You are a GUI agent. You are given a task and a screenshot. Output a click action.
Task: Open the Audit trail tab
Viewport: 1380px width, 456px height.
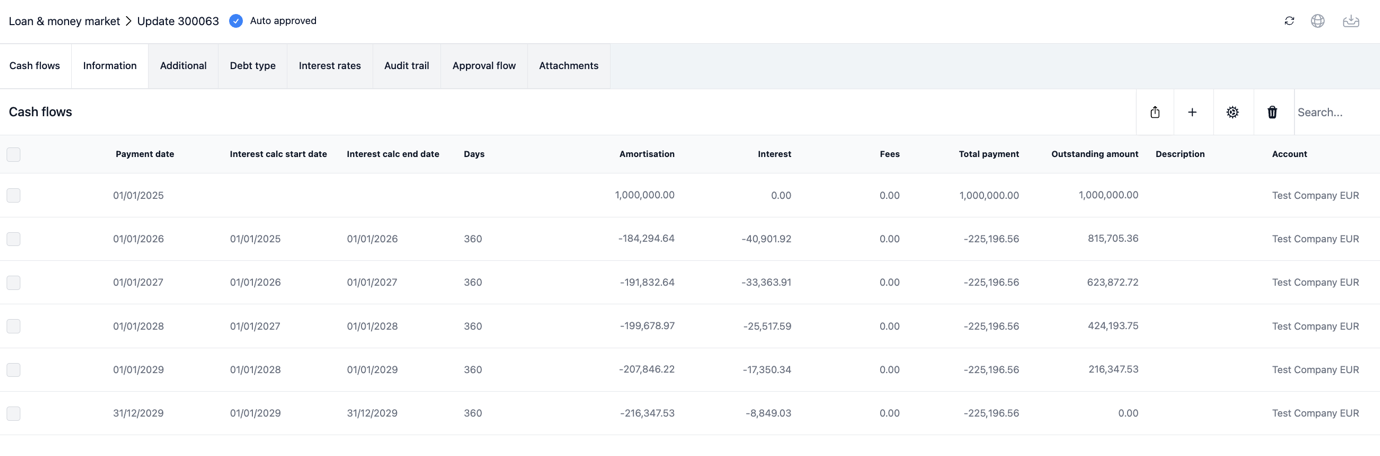407,66
